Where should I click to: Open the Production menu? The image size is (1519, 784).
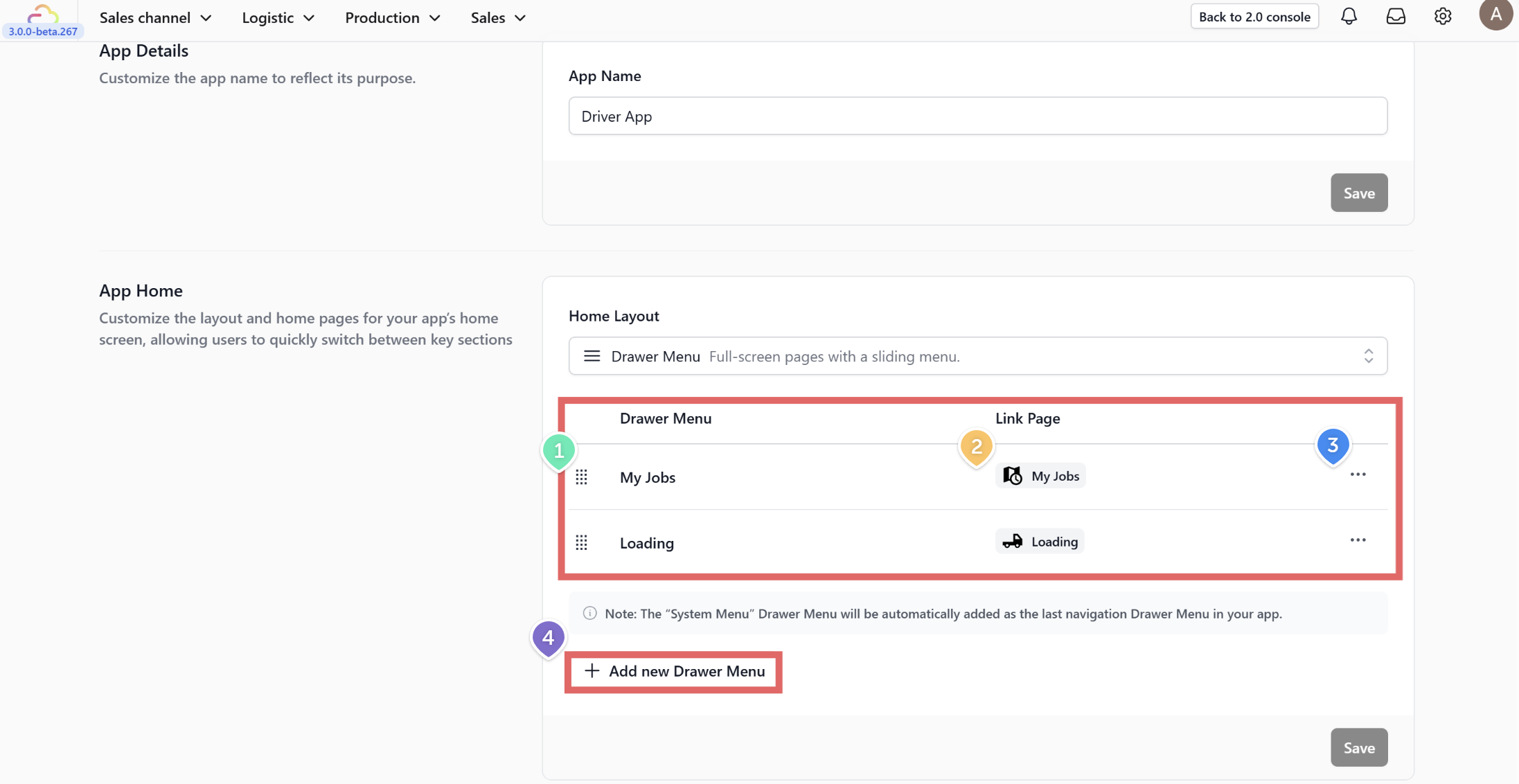point(392,18)
